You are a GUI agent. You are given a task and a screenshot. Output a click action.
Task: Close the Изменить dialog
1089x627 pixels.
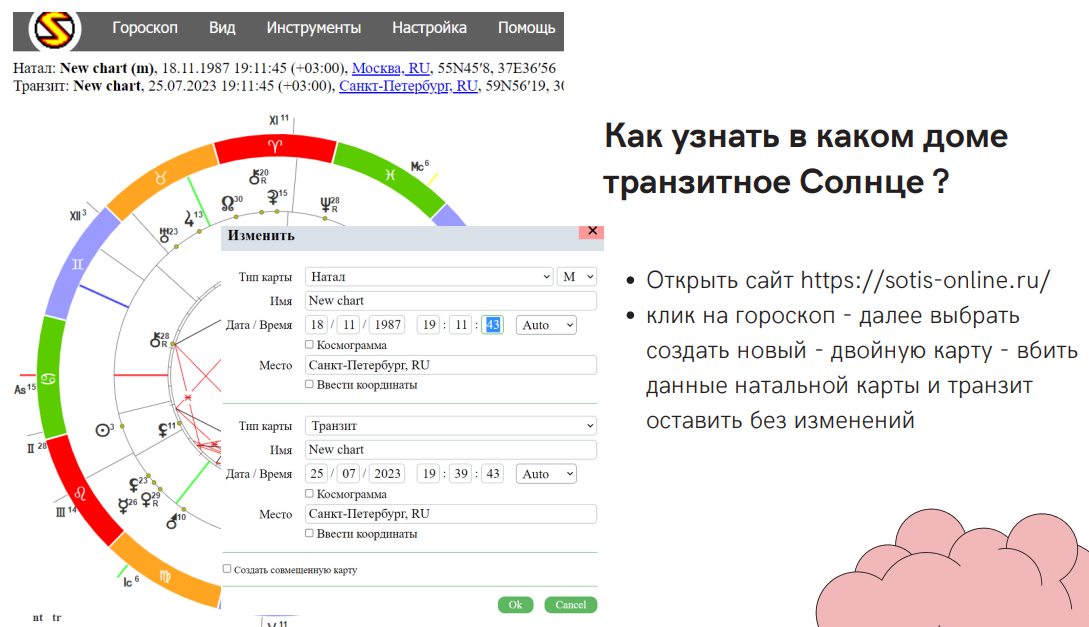click(x=592, y=231)
